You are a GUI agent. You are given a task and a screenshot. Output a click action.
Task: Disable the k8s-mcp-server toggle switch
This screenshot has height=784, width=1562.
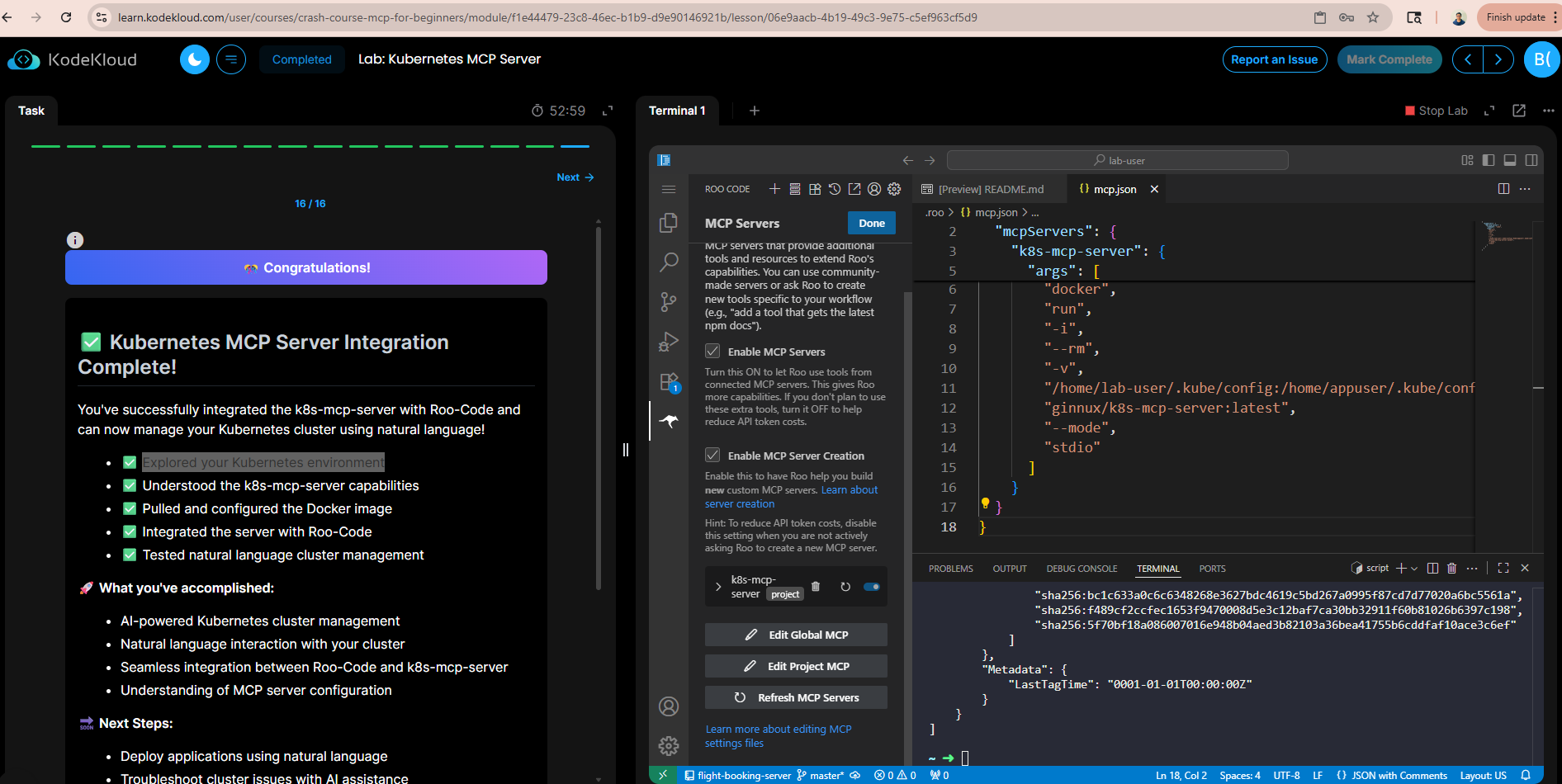pos(872,587)
